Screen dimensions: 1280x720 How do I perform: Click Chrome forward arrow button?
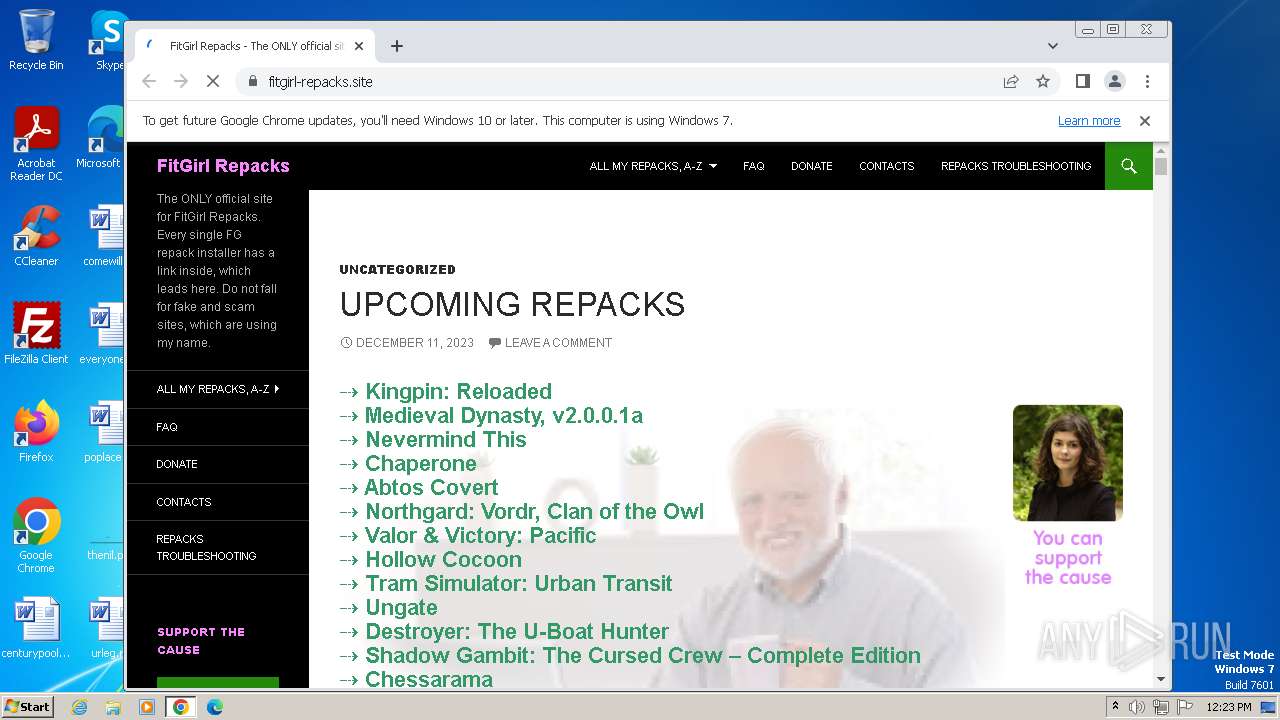181,82
